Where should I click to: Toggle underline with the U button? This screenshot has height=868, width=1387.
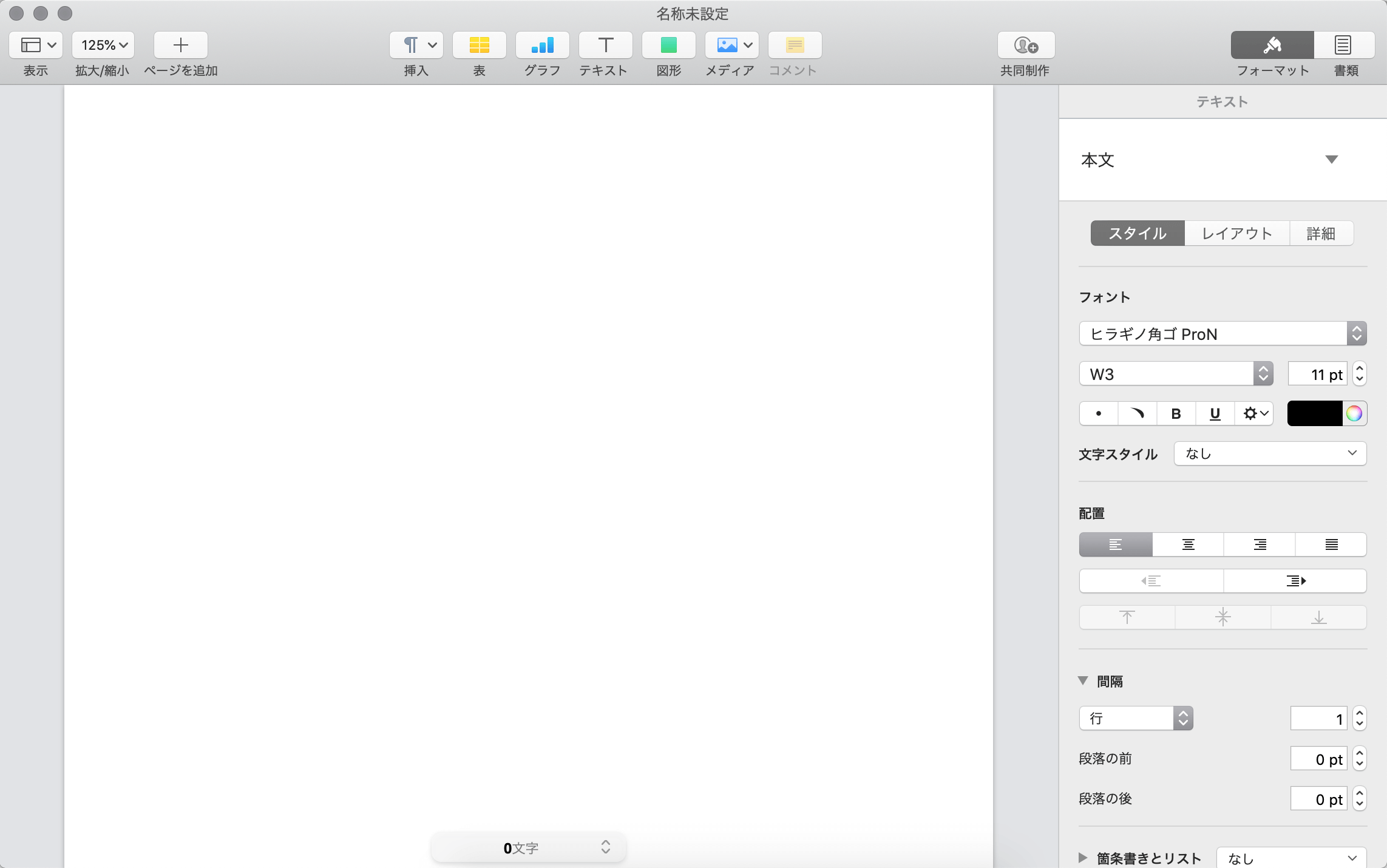click(x=1215, y=414)
